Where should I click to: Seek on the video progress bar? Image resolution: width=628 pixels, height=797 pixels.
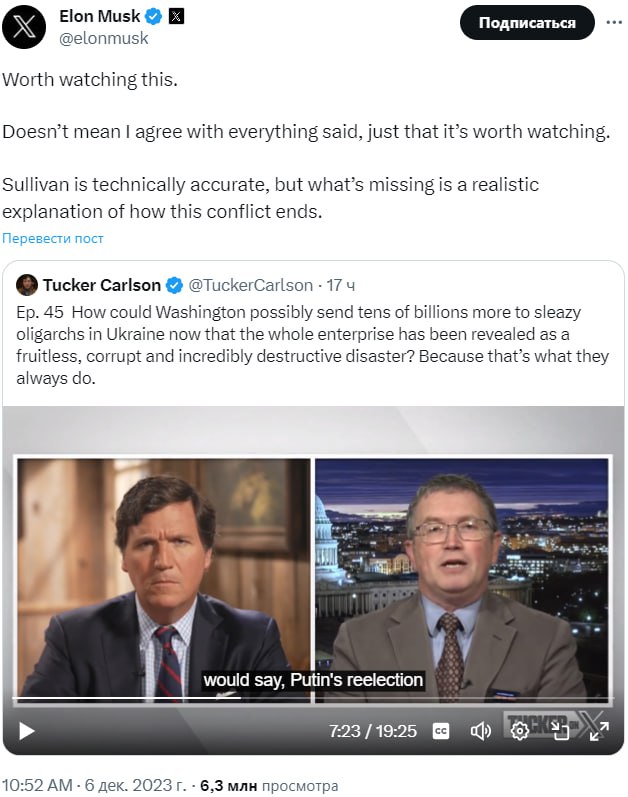[312, 698]
